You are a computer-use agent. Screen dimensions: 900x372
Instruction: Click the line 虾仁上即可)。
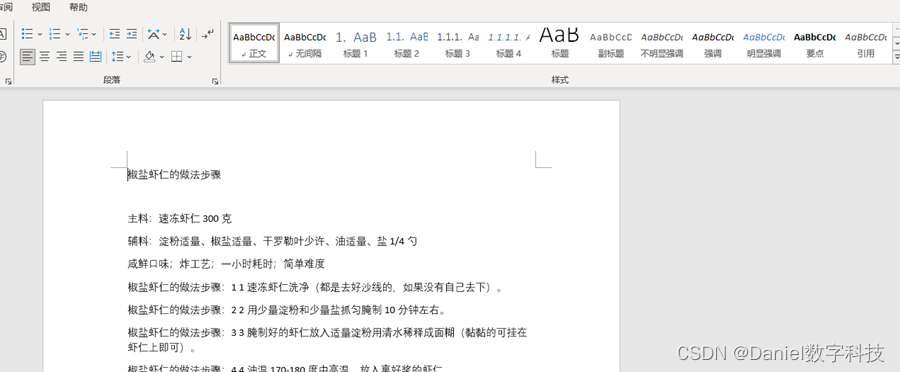pyautogui.click(x=161, y=348)
